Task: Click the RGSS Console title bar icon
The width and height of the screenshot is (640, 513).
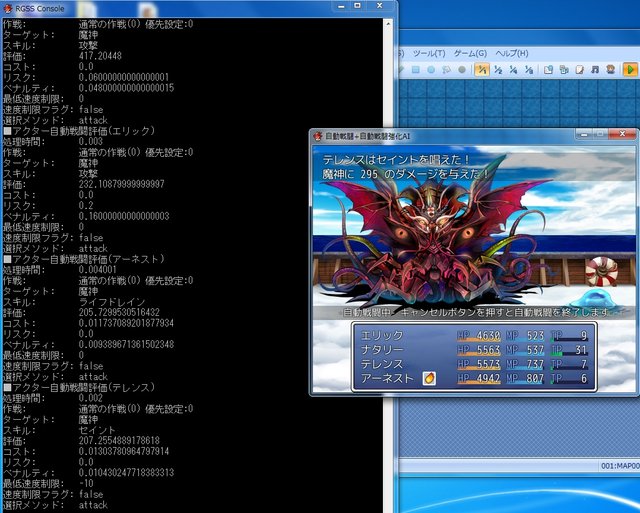Action: coord(7,8)
